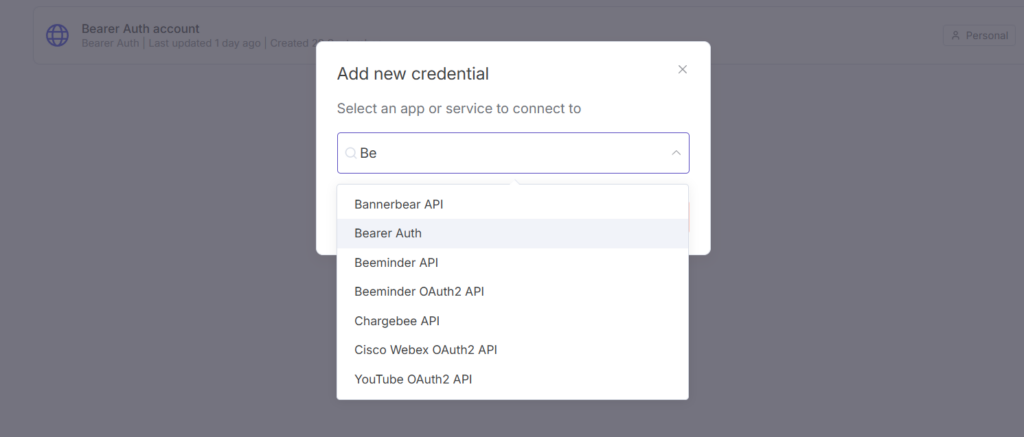
Task: Click the "Select an app or service" label
Action: point(459,108)
